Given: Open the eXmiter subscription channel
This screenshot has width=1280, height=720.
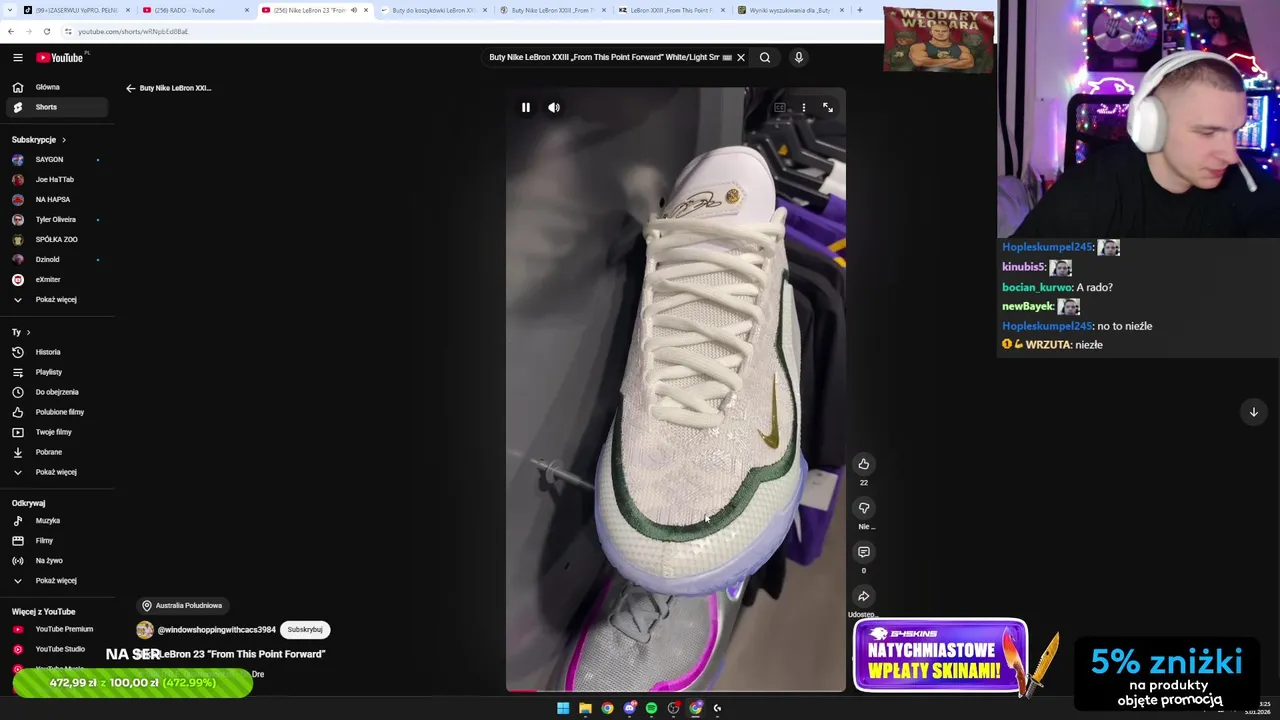Looking at the screenshot, I should (x=58, y=280).
